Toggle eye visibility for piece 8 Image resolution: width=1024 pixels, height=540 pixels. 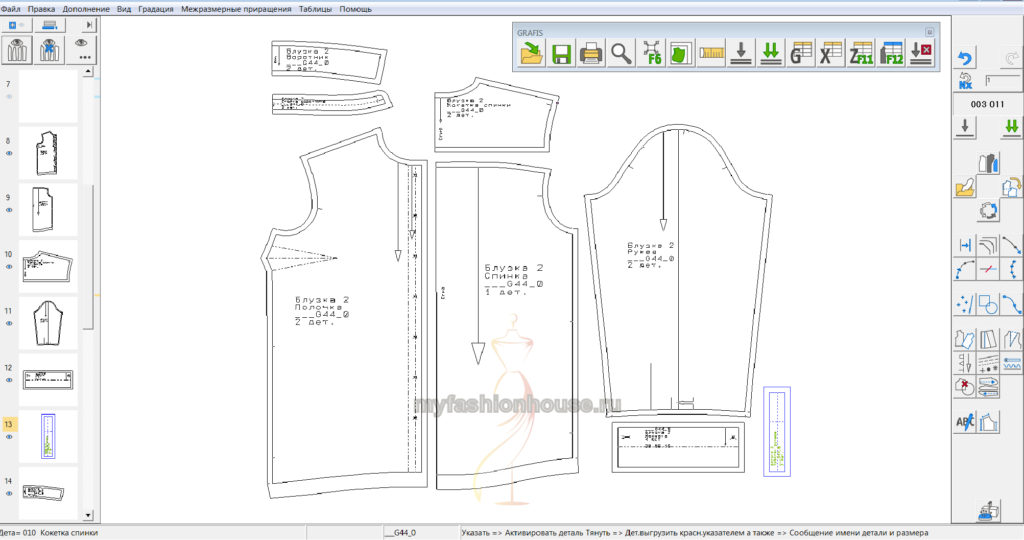tap(9, 153)
